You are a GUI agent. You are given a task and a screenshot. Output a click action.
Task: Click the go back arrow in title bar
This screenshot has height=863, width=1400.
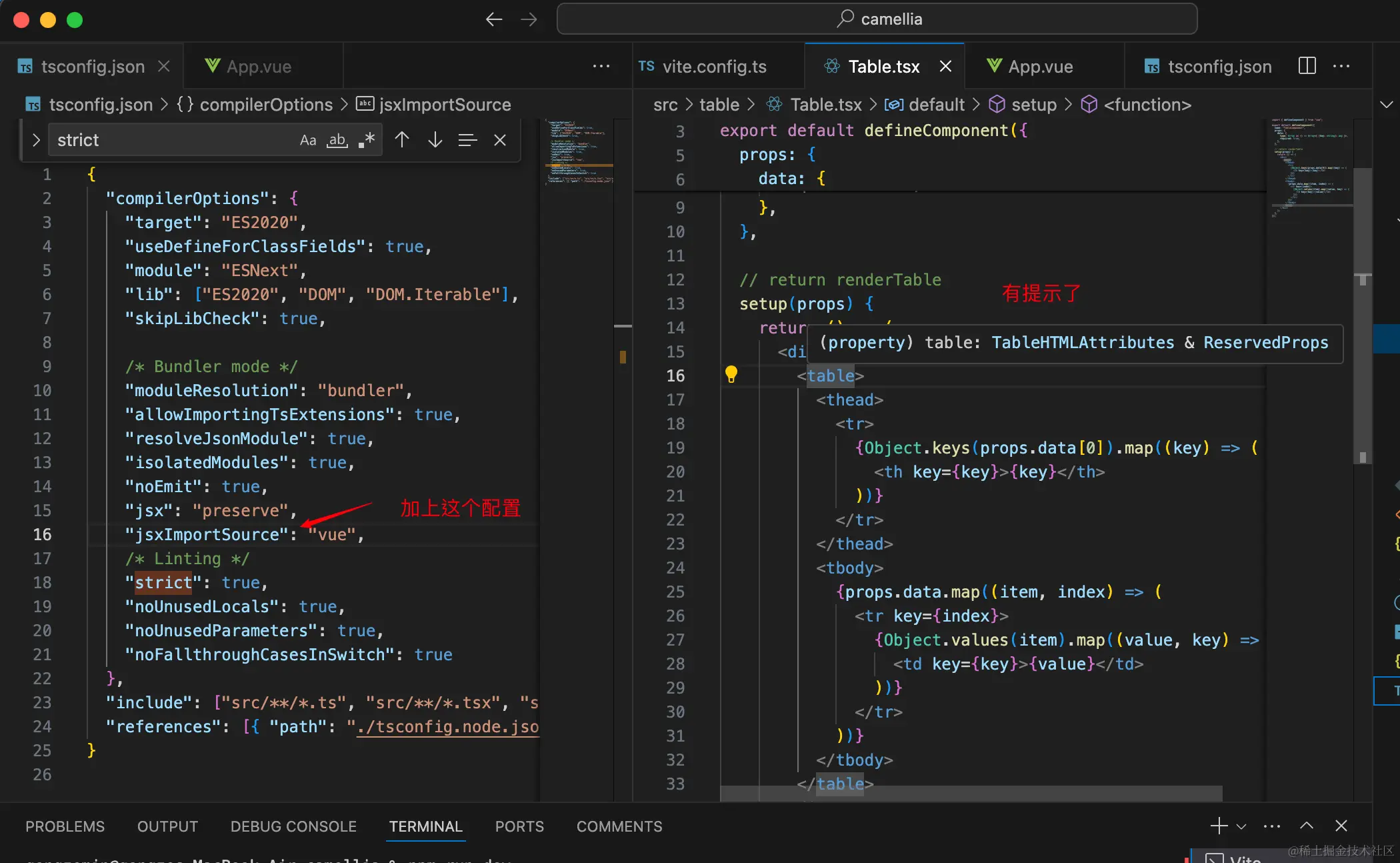(493, 19)
